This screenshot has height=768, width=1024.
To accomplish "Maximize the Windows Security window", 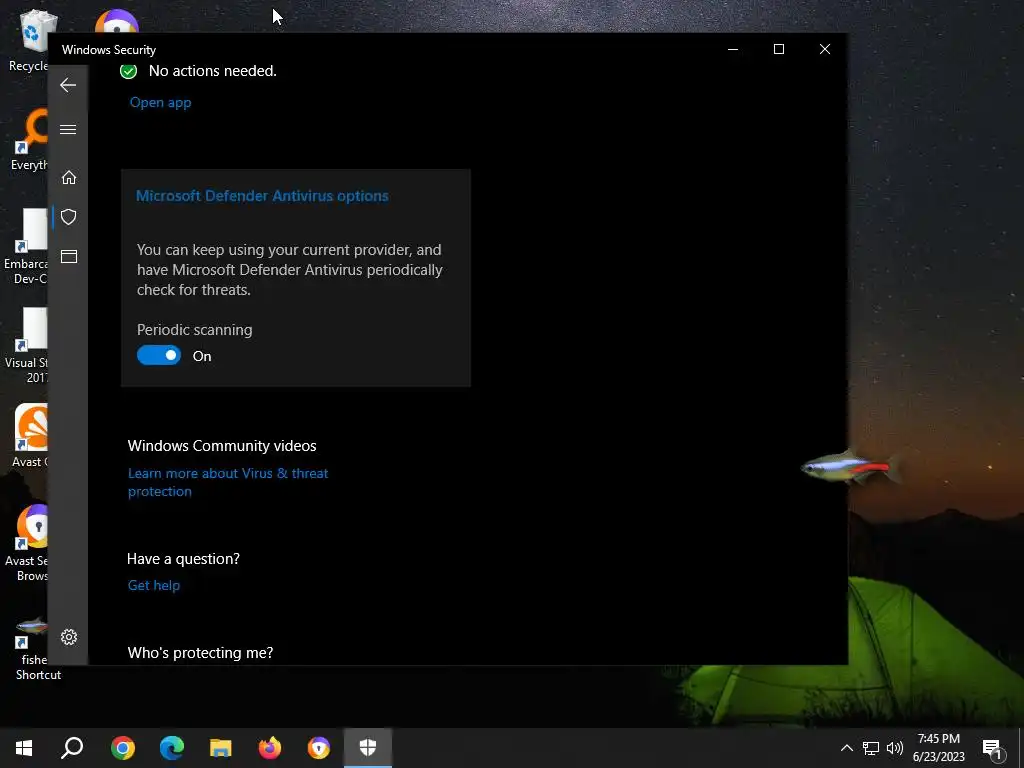I will pos(778,49).
